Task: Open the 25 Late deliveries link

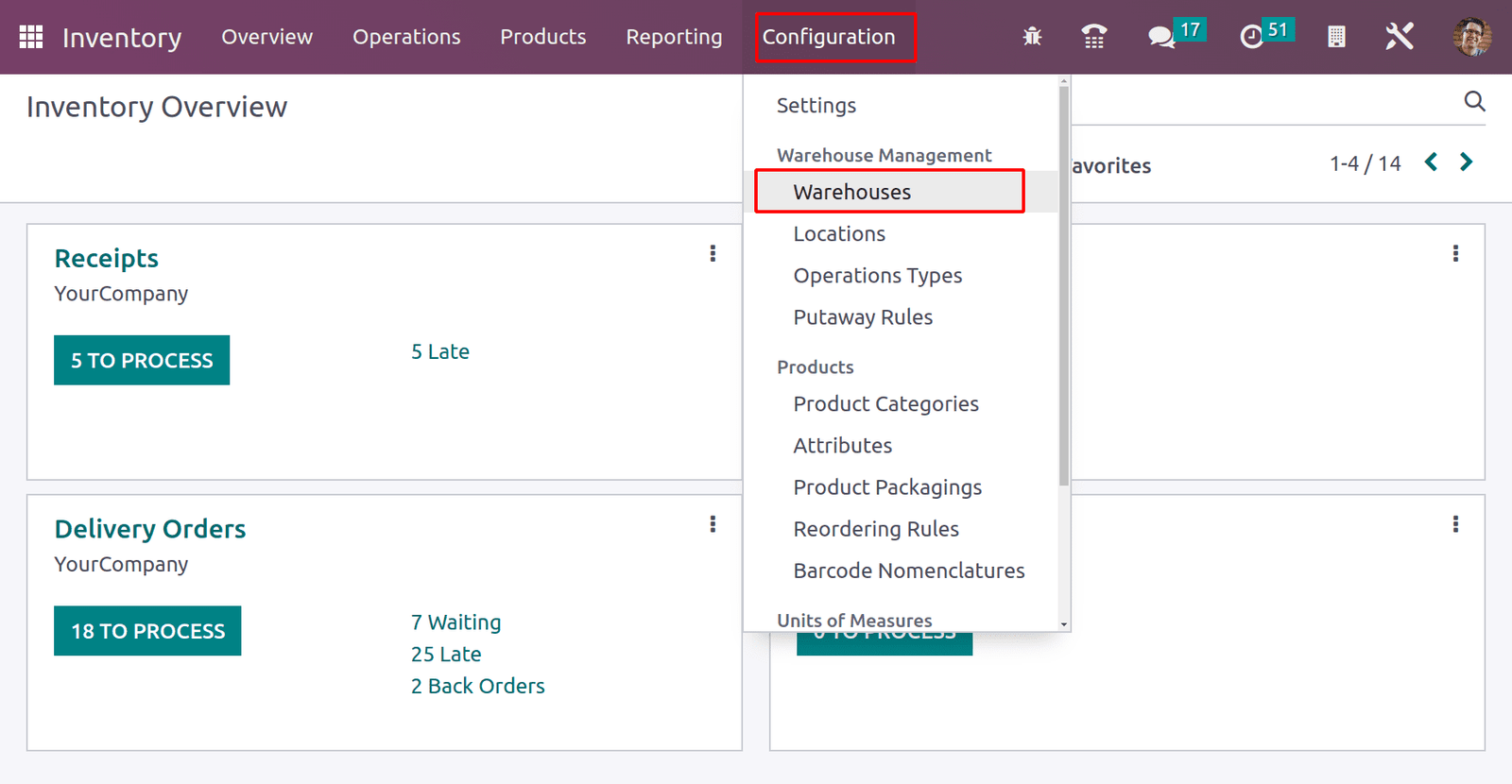Action: [446, 655]
